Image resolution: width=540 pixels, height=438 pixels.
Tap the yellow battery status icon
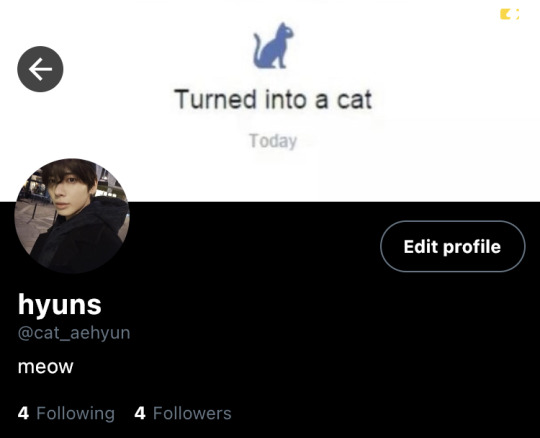[510, 14]
